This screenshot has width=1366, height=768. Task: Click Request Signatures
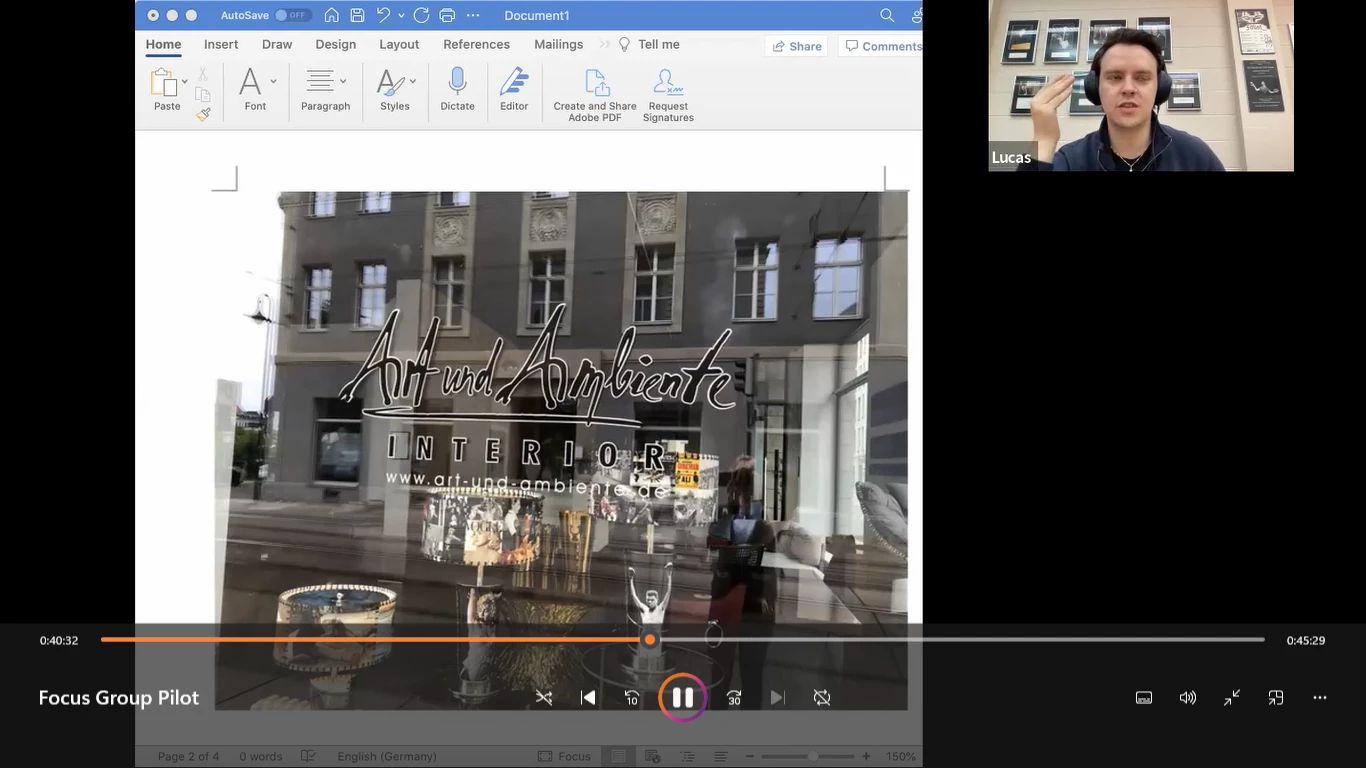(668, 95)
